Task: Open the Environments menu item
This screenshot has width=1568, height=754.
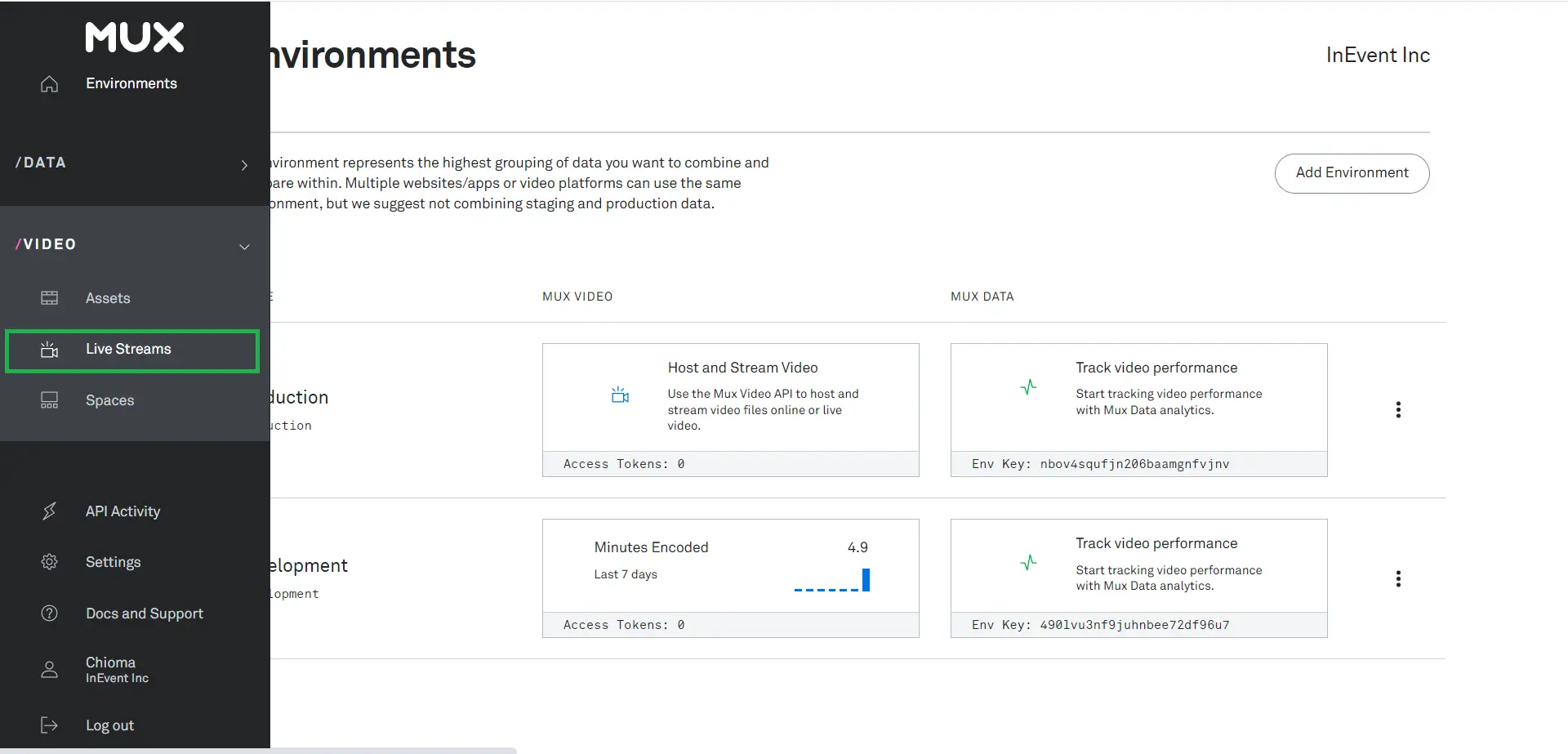Action: [x=131, y=83]
